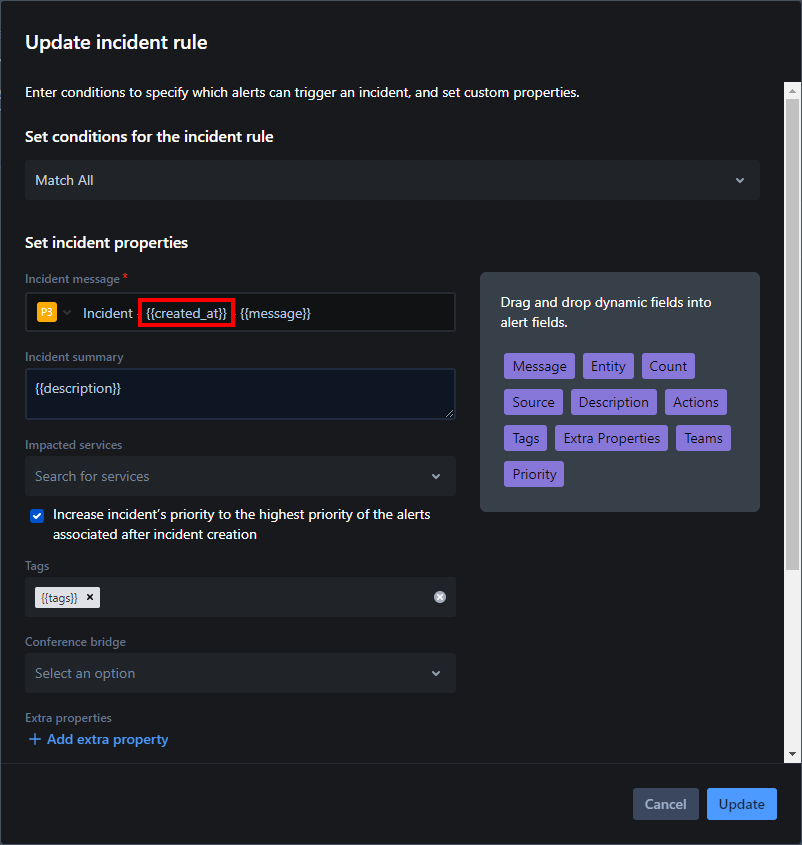Select the Source dynamic field chip

pyautogui.click(x=534, y=402)
